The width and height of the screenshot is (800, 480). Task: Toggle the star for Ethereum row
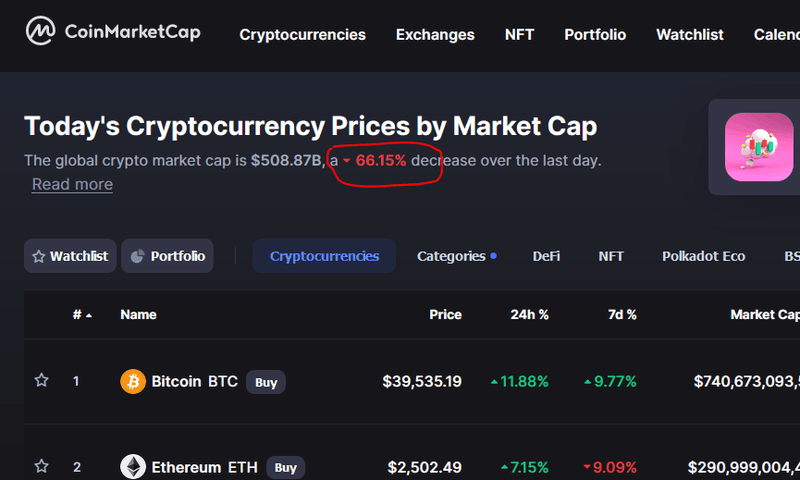[x=41, y=466]
